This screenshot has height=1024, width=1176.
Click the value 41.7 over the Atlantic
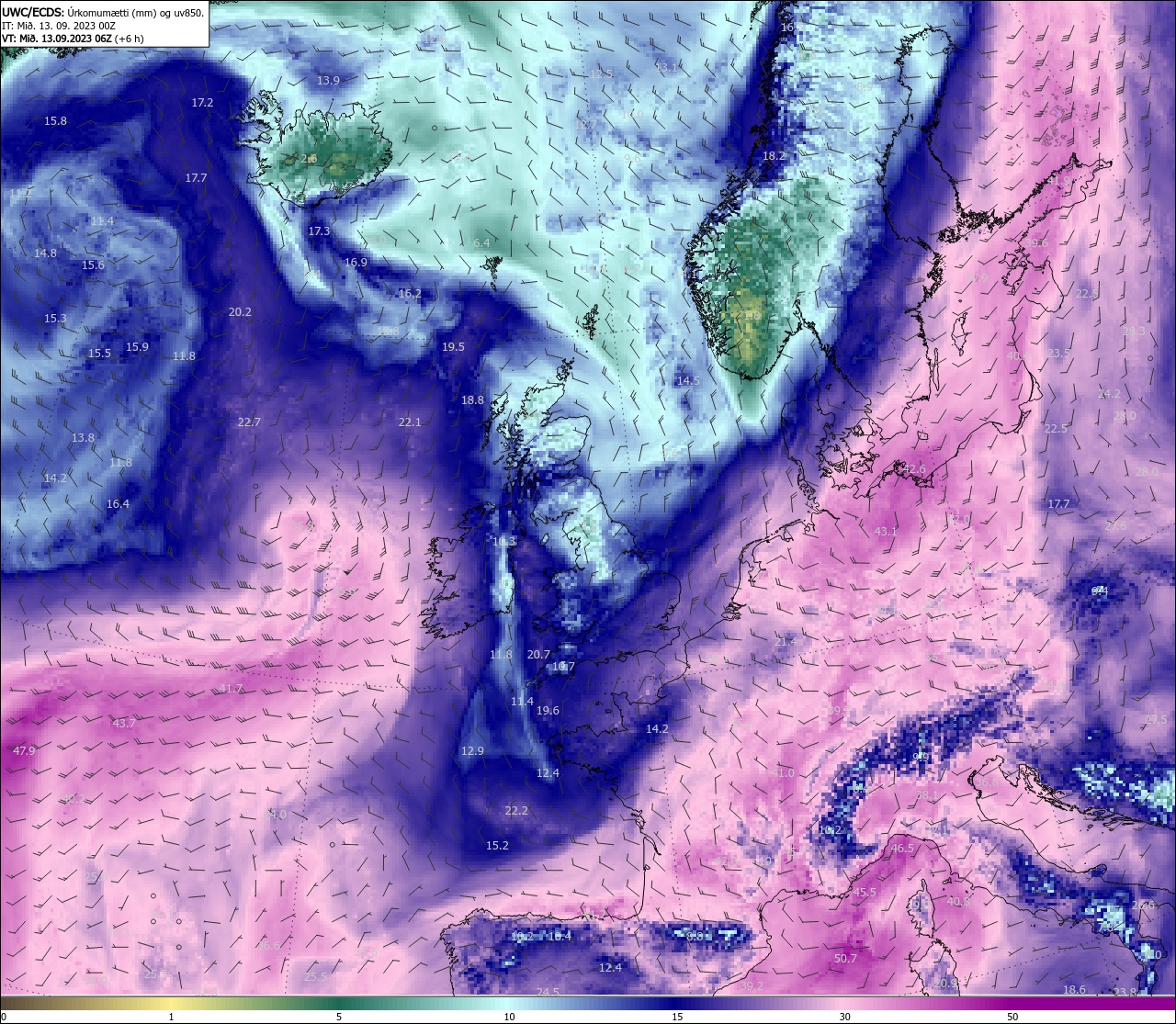pos(231,689)
